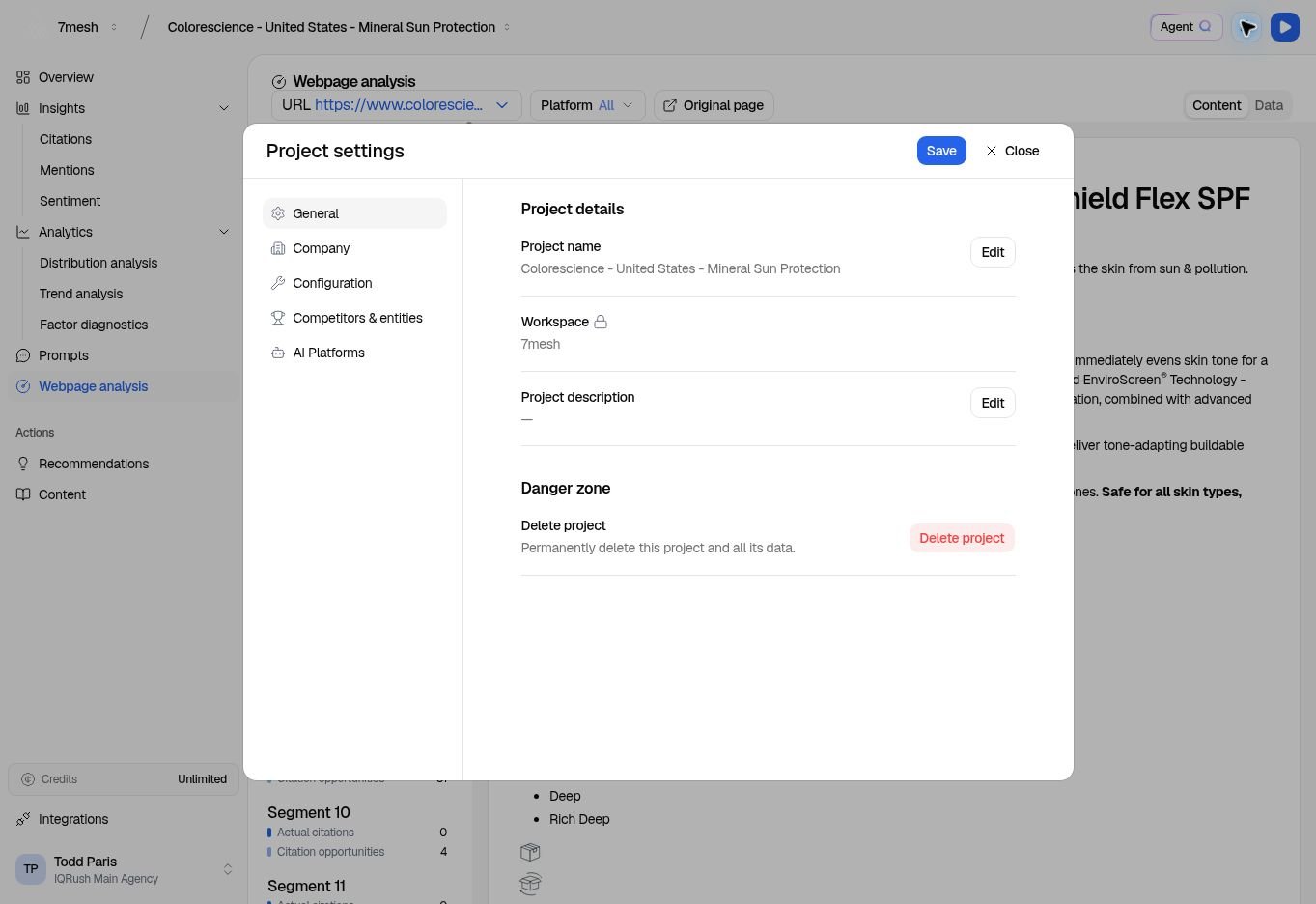1316x904 pixels.
Task: Click the Integrations plug icon
Action: click(23, 819)
